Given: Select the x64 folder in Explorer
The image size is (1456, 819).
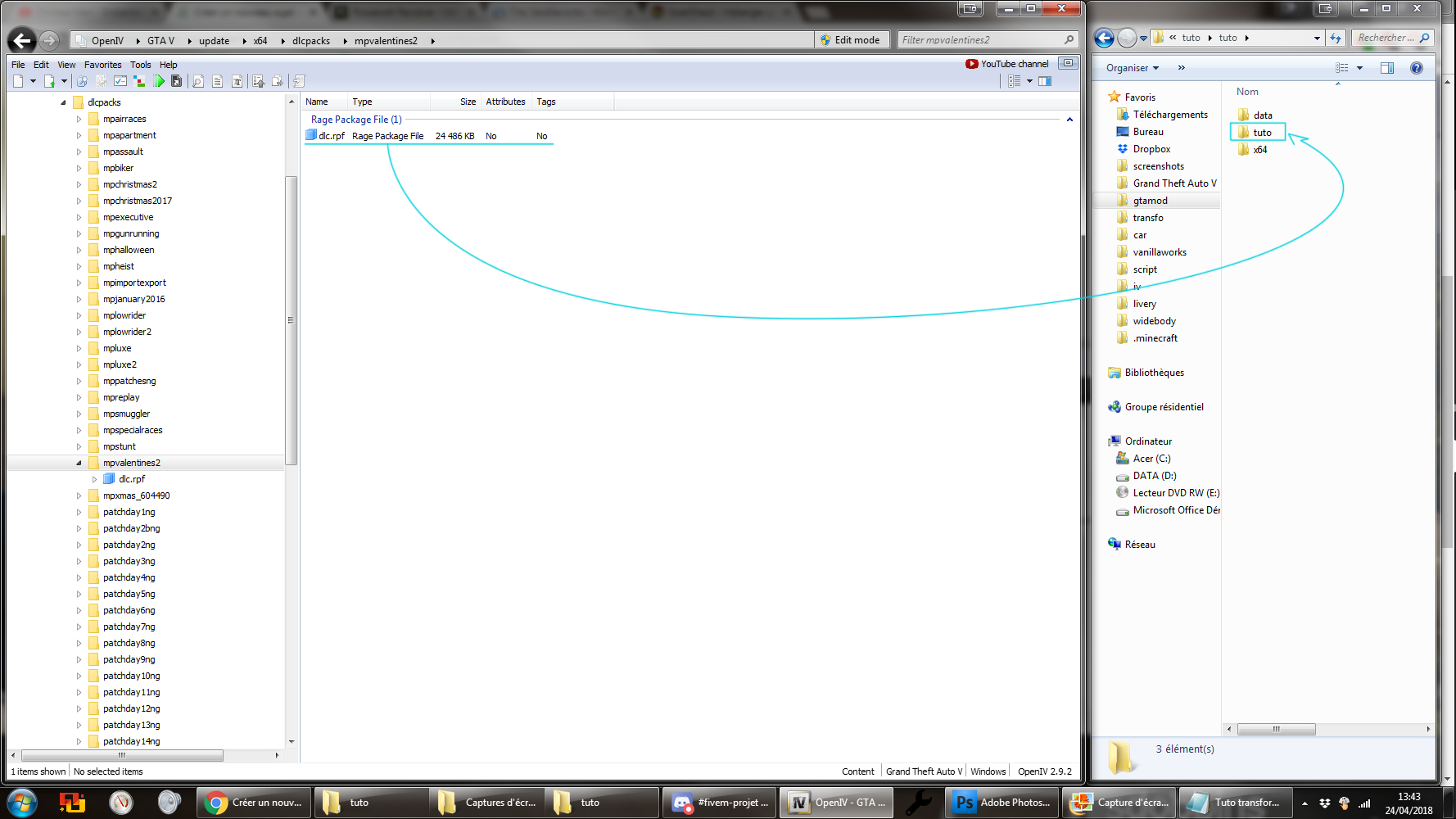Looking at the screenshot, I should [x=1253, y=150].
